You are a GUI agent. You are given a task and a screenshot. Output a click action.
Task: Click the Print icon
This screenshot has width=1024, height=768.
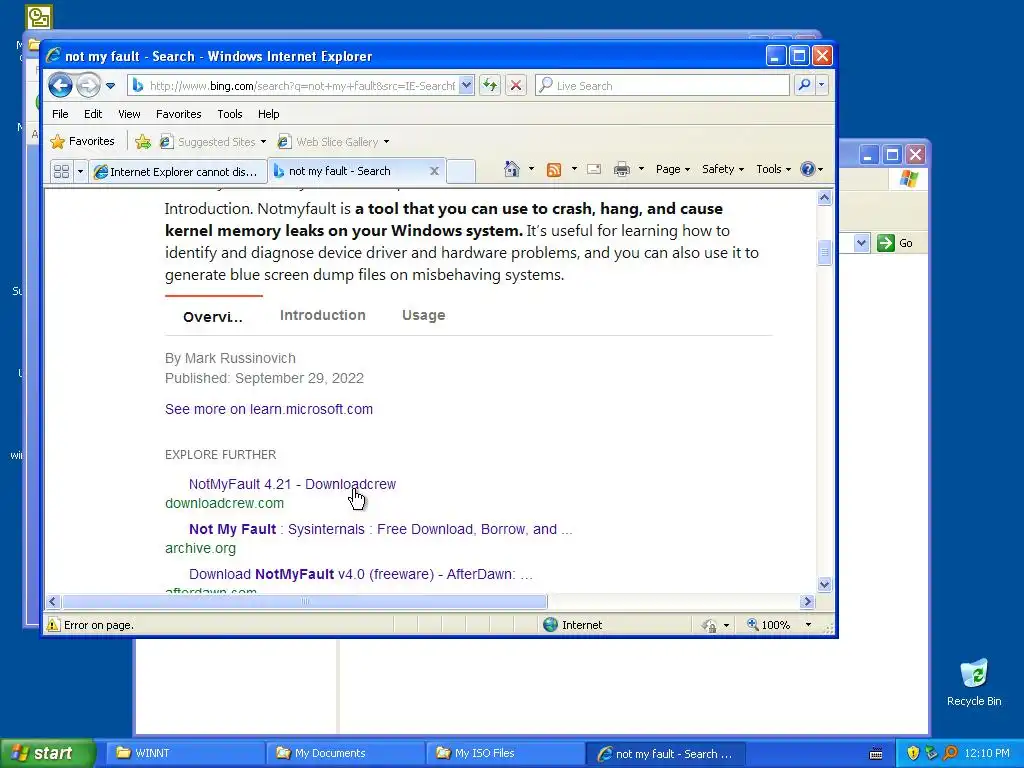coord(622,169)
